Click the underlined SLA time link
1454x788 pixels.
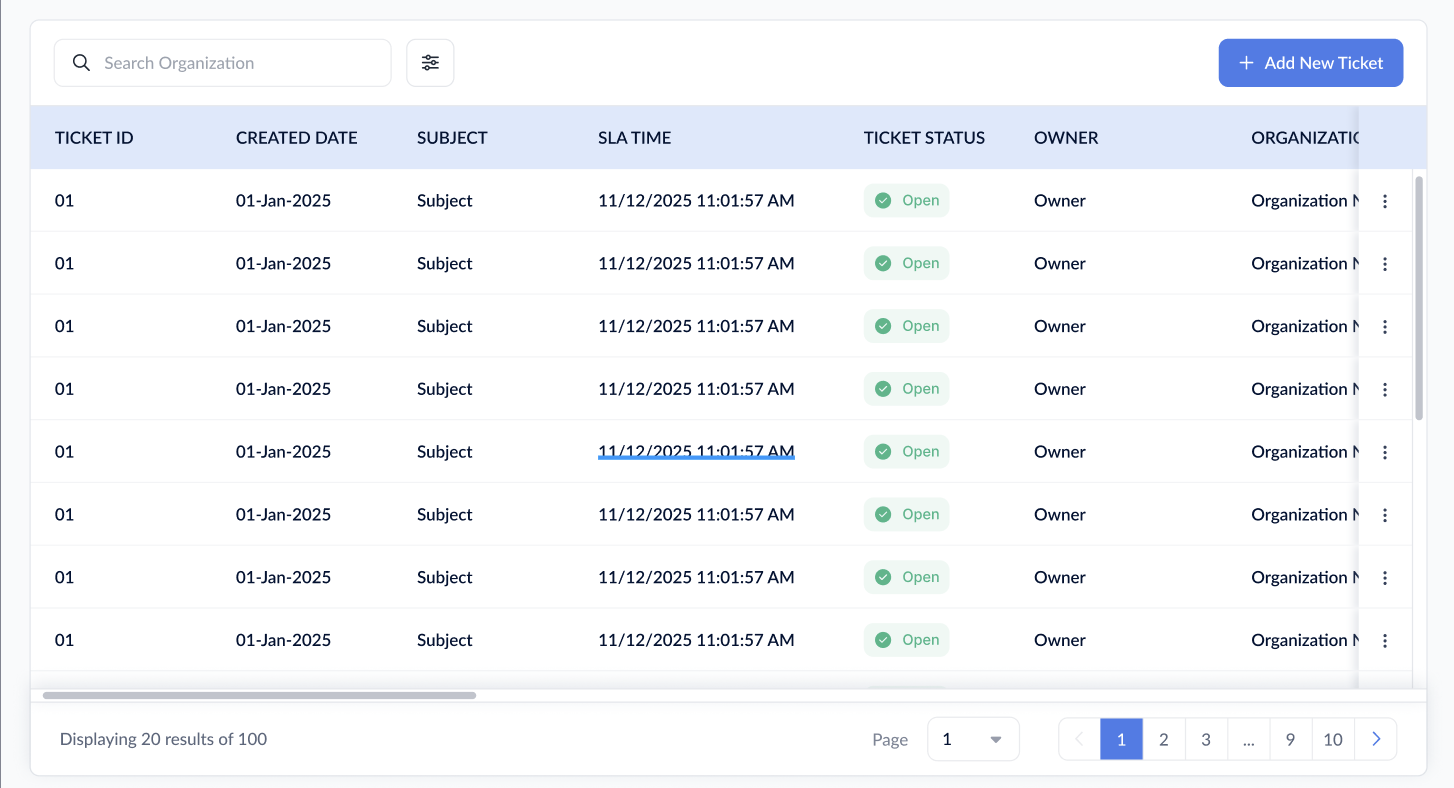(x=696, y=451)
